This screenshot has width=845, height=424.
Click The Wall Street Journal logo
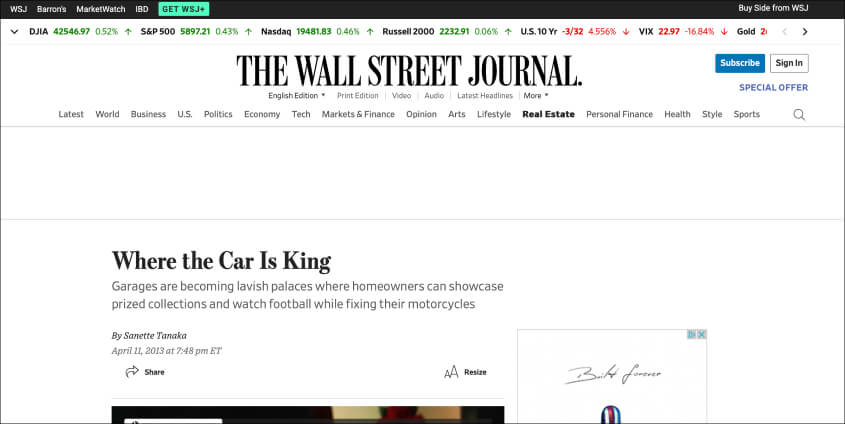coord(409,71)
